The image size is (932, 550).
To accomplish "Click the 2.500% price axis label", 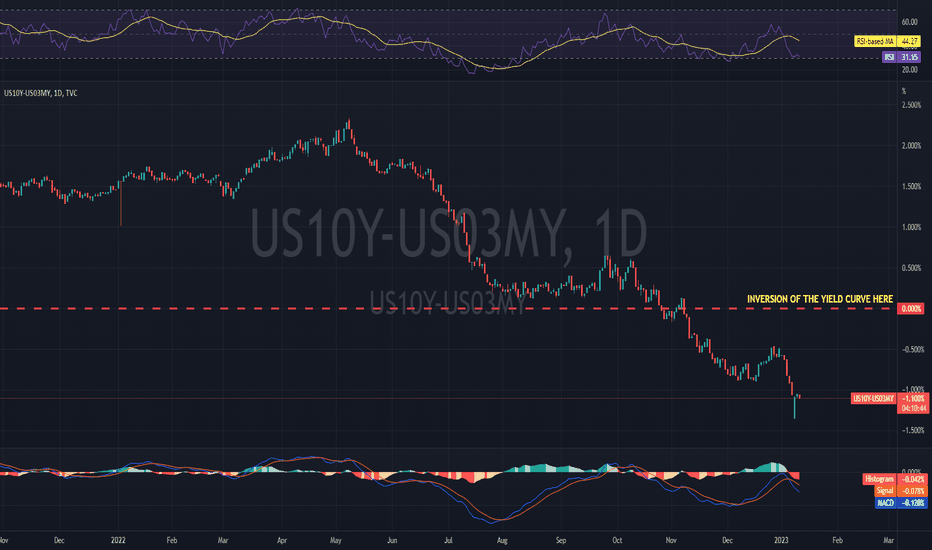I will click(911, 105).
